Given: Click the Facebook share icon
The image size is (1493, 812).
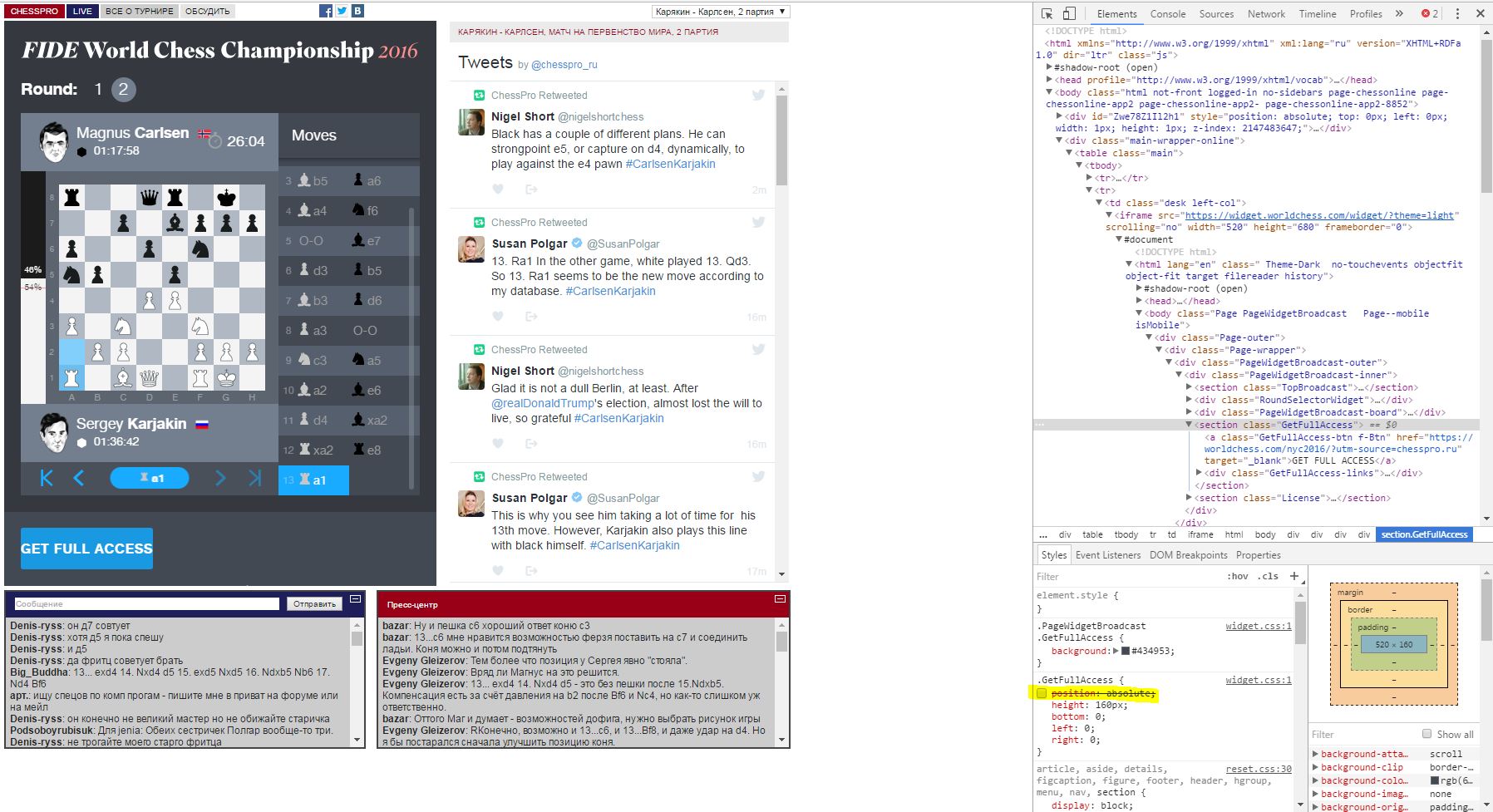Looking at the screenshot, I should tap(326, 11).
